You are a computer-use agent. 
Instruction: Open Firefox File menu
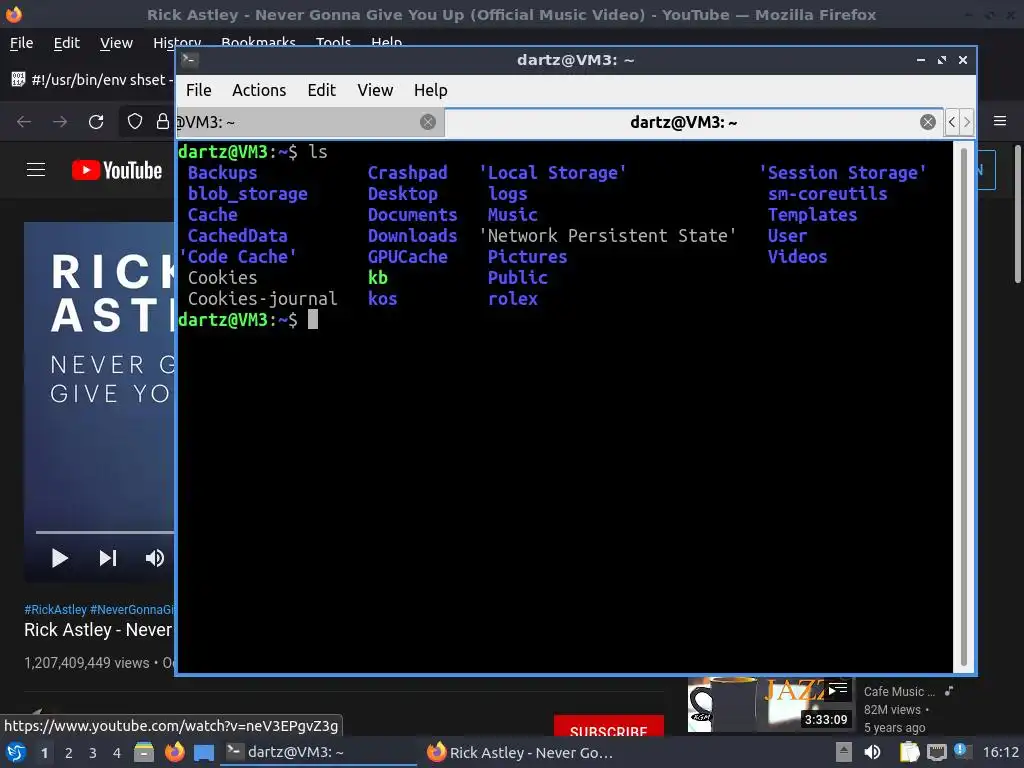click(x=22, y=43)
